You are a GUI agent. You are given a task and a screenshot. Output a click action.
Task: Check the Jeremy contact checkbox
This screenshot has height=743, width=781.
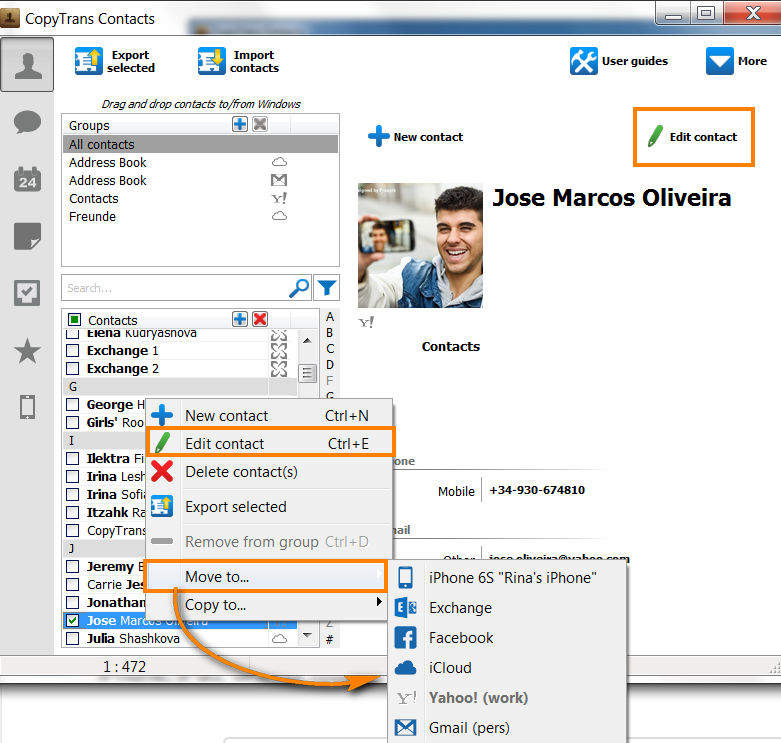[x=73, y=566]
